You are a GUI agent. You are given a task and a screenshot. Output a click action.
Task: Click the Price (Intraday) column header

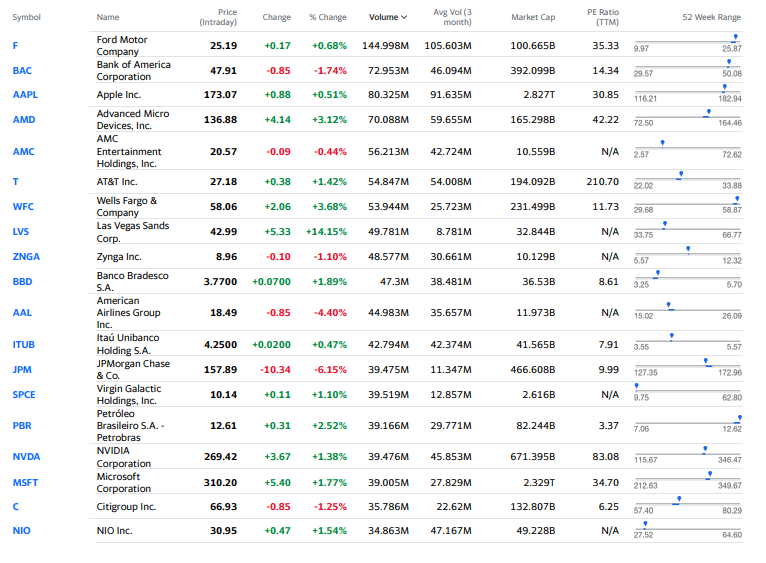pos(218,17)
